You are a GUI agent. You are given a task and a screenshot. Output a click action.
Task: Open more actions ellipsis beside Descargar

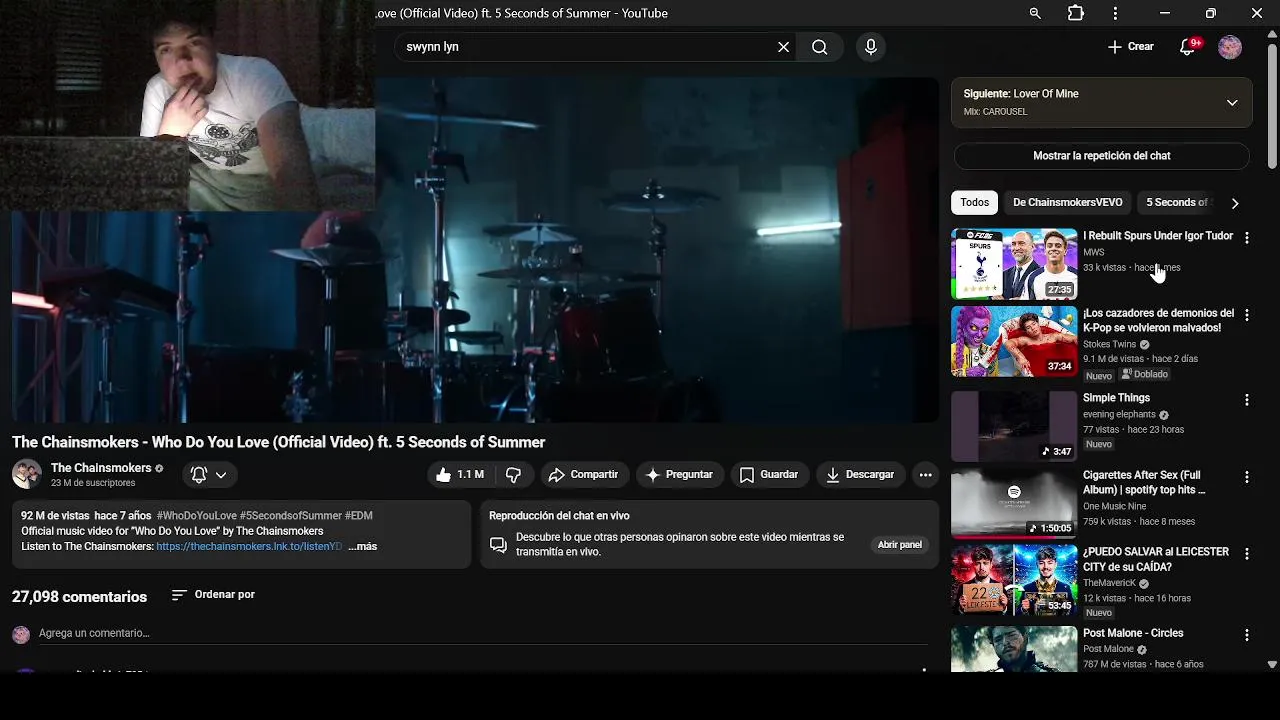[925, 475]
